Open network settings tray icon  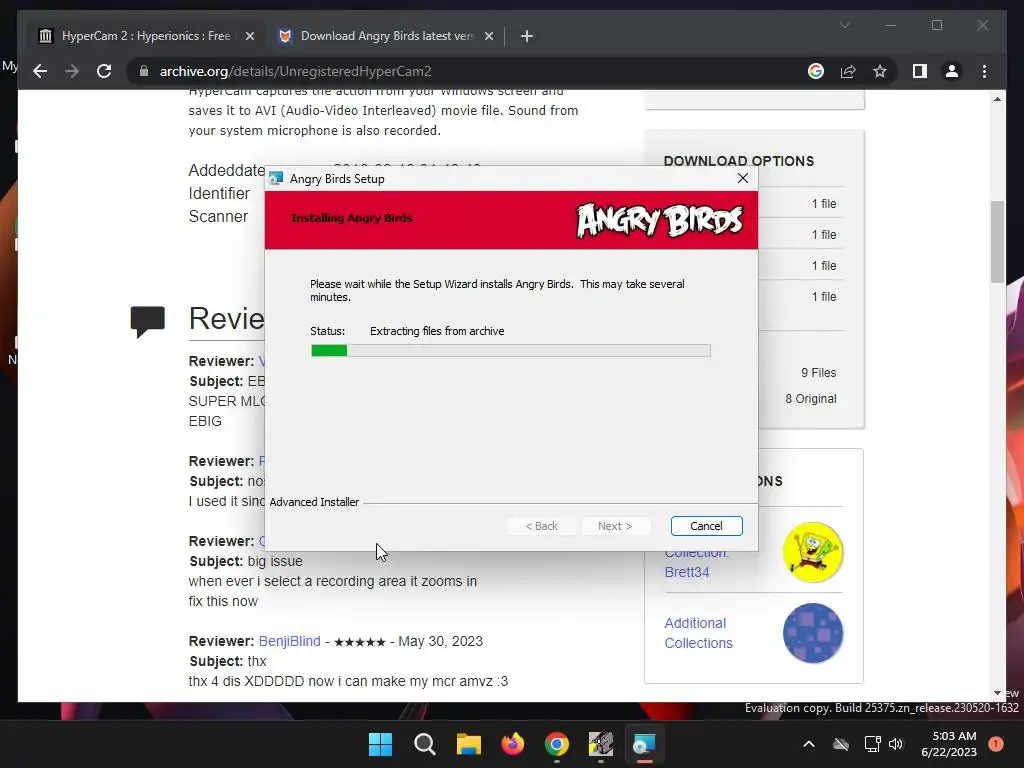tap(872, 744)
